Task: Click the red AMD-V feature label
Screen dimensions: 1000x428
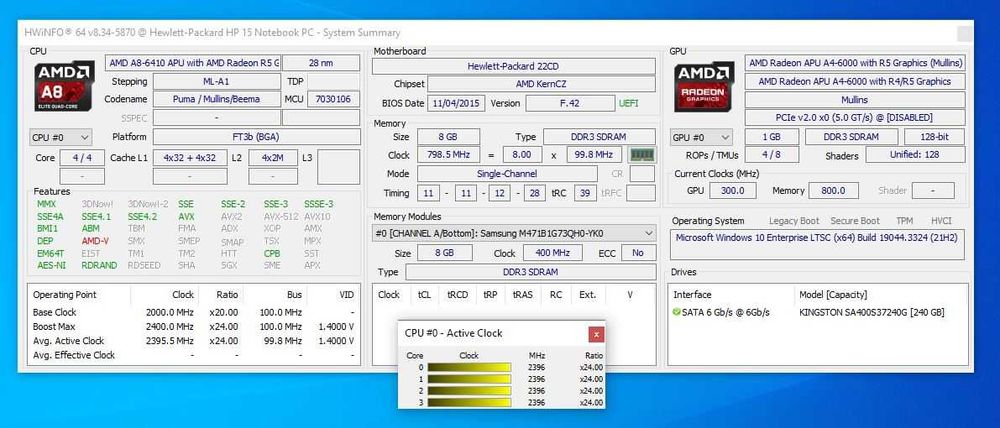Action: point(95,241)
